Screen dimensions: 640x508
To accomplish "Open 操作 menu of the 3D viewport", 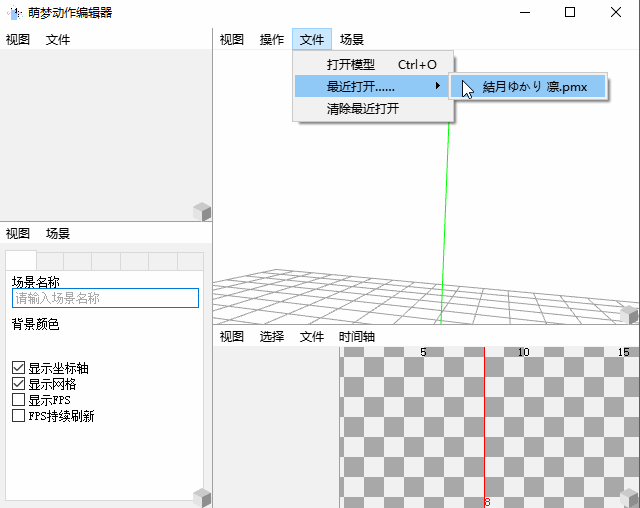I will [x=271, y=40].
